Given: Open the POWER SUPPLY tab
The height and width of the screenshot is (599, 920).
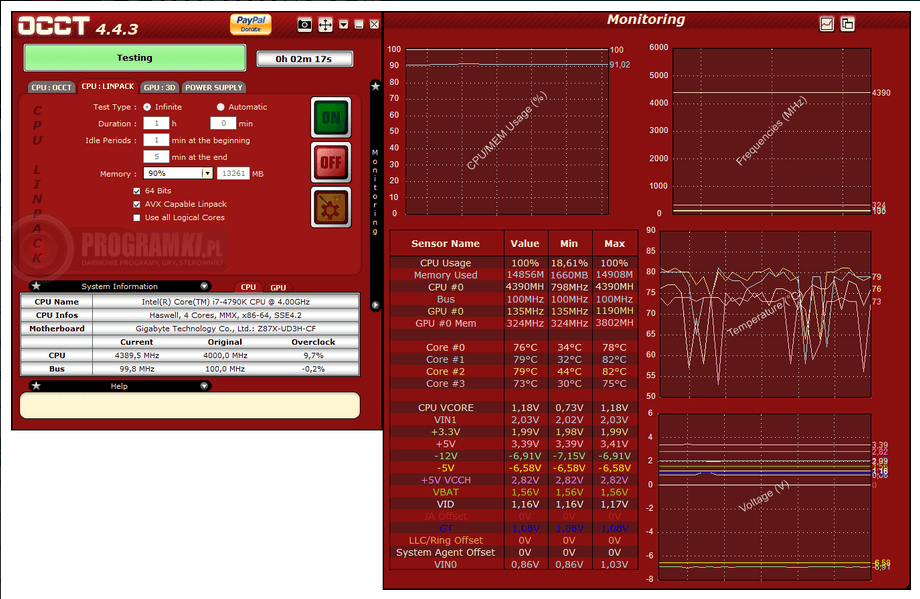Looking at the screenshot, I should tap(214, 87).
